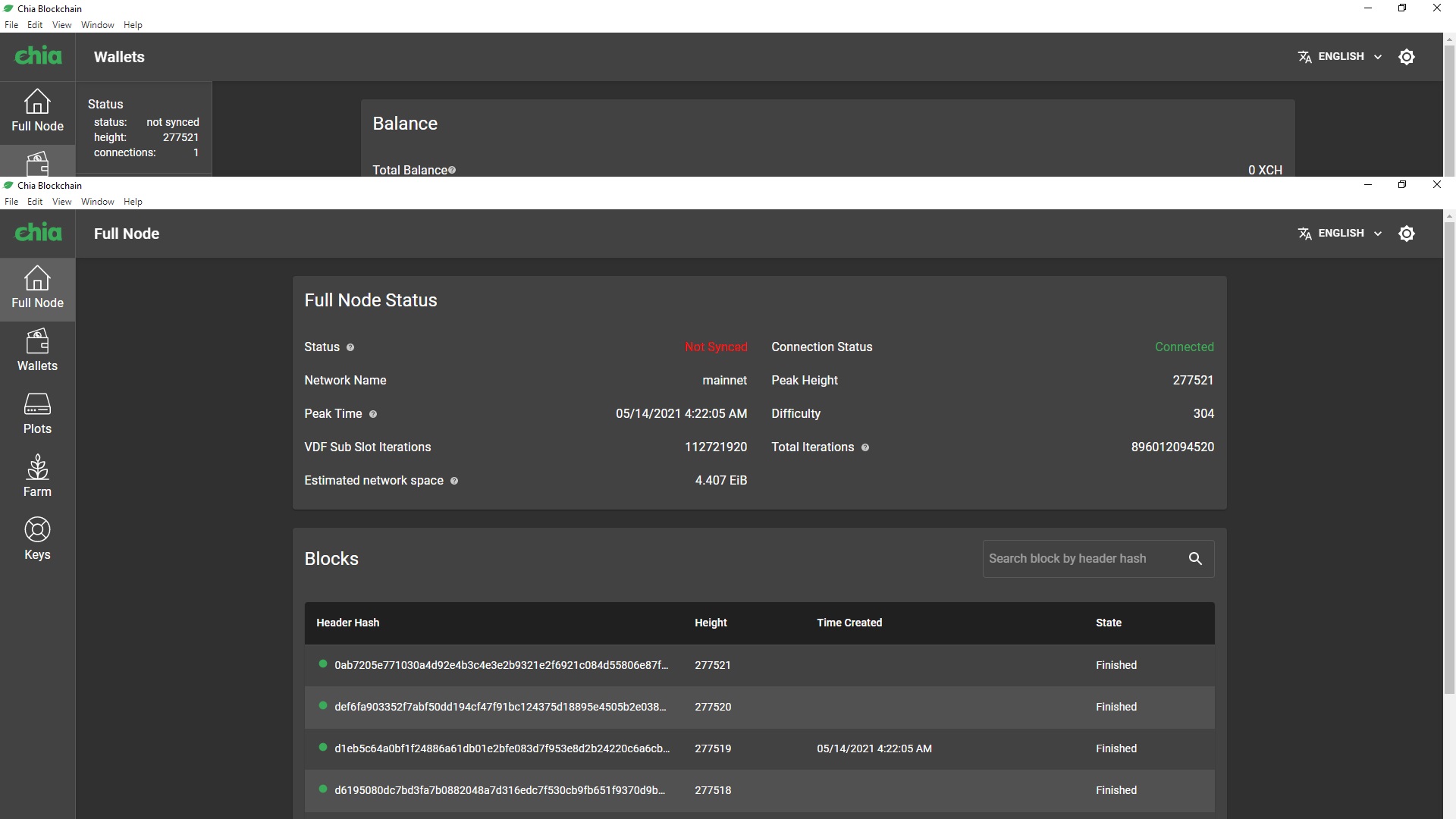Click help icon next to Status label
The width and height of the screenshot is (1456, 819).
tap(350, 347)
